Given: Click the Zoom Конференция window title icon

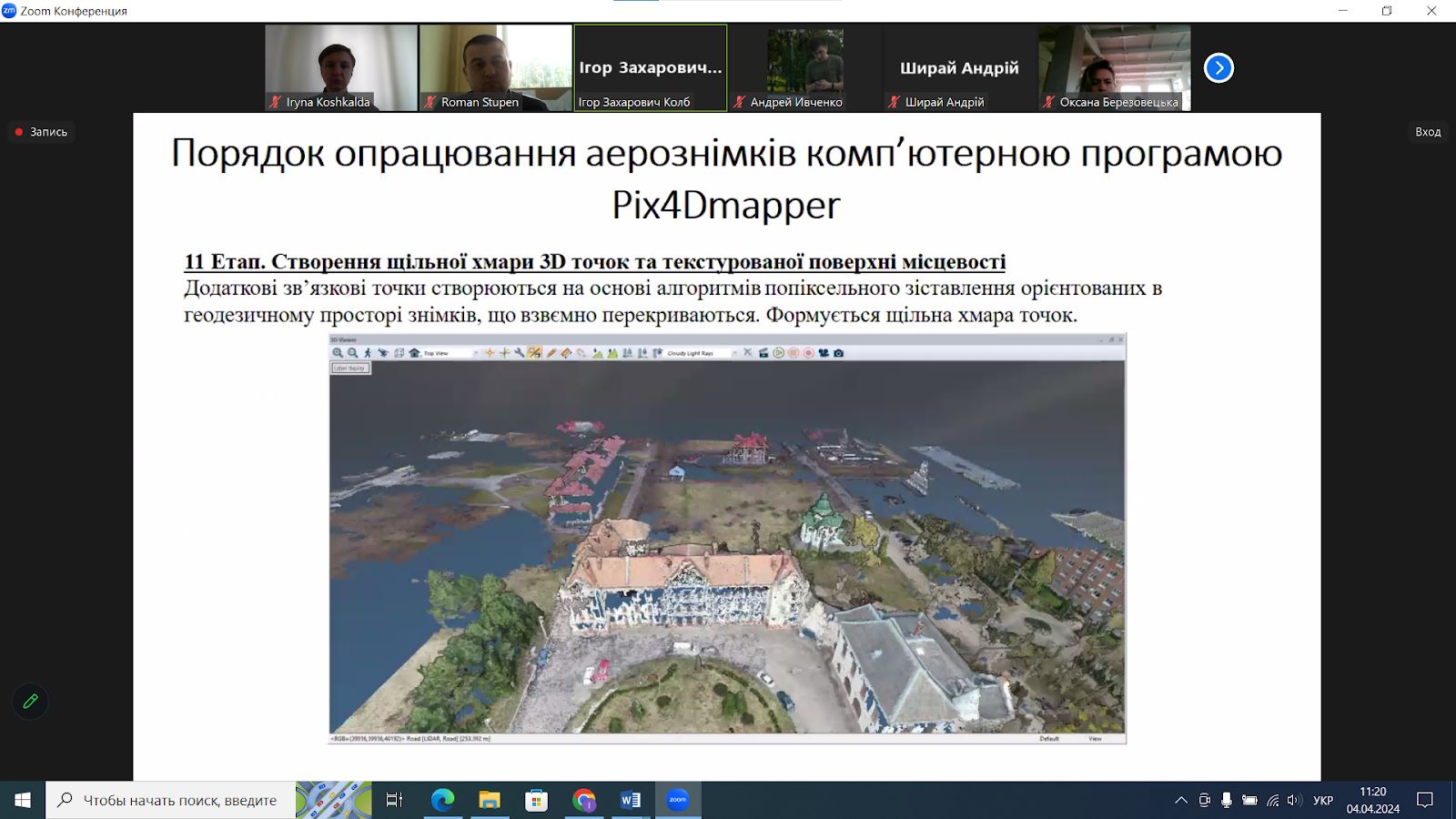Looking at the screenshot, I should tap(9, 11).
